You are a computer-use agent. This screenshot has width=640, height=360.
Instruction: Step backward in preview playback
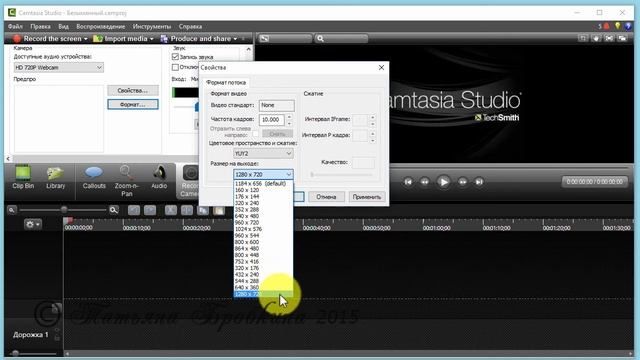click(x=424, y=182)
